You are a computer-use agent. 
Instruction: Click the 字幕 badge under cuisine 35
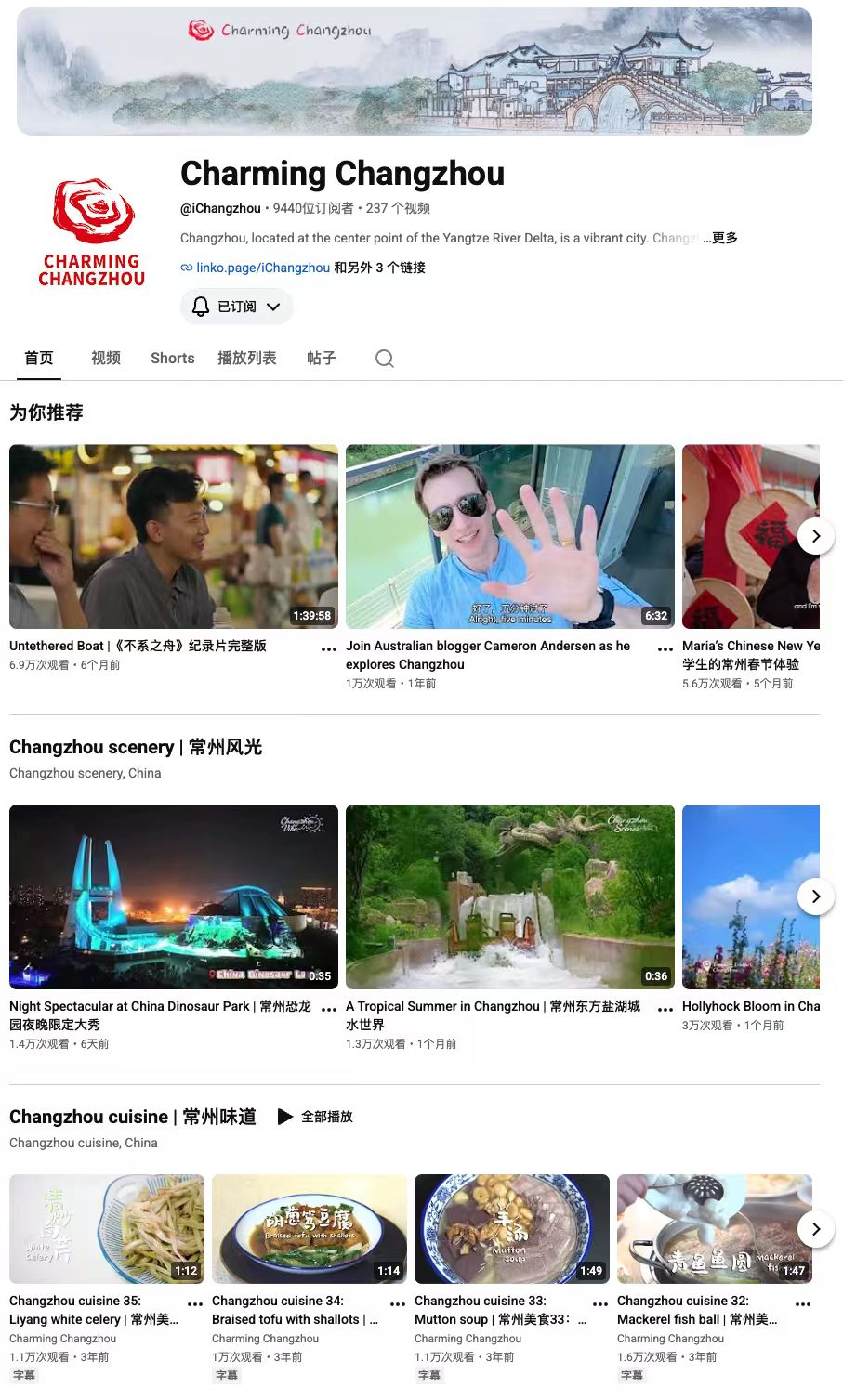point(24,1375)
